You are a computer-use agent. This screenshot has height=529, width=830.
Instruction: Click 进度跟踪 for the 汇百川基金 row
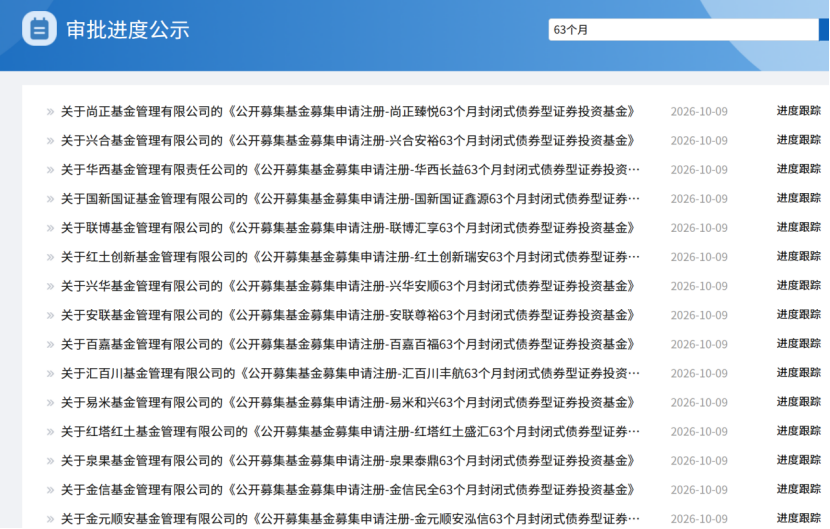point(799,373)
